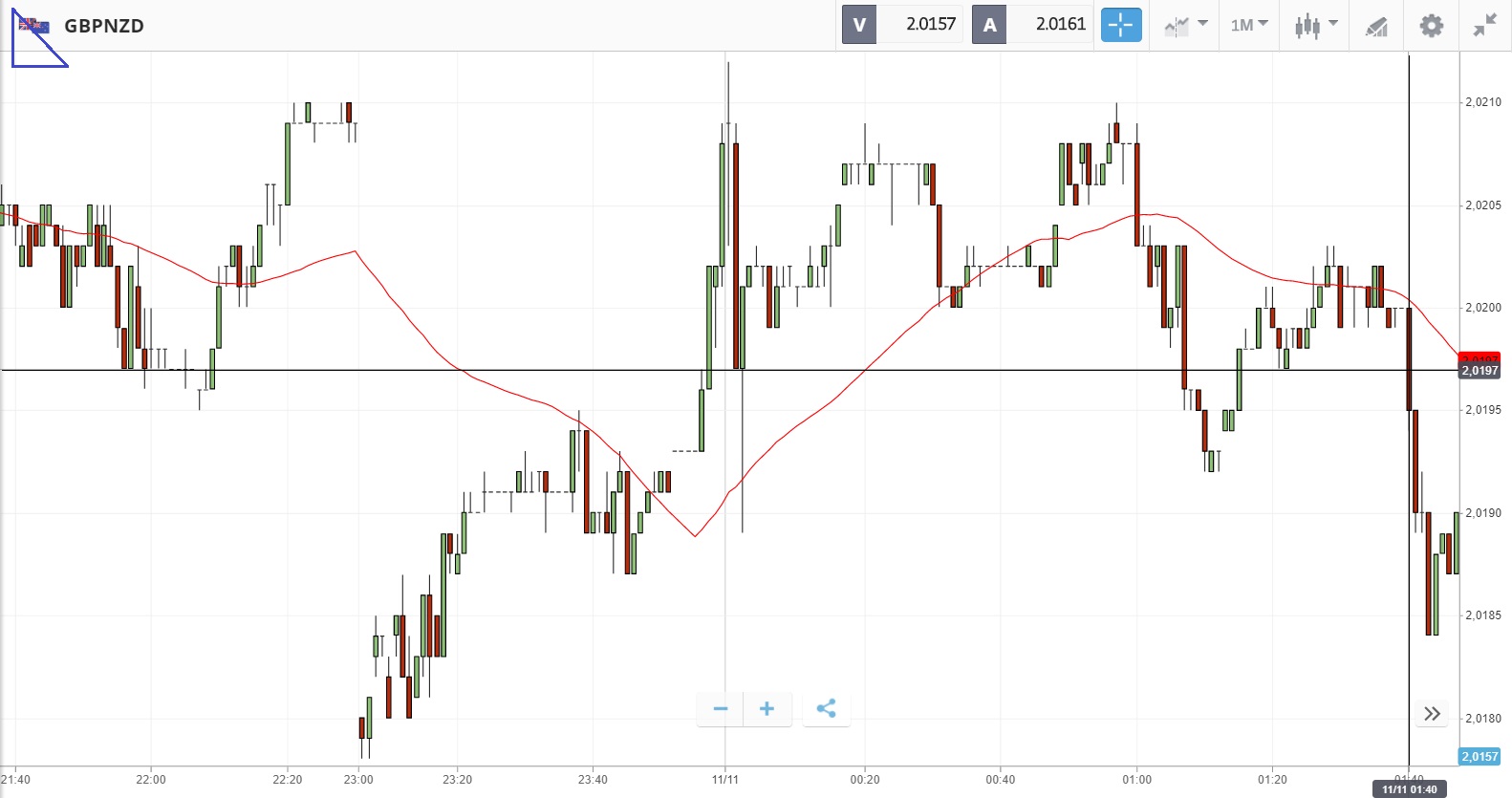Click the blue 2,0157 price label
Screen dimensions: 1512x798
point(1480,756)
